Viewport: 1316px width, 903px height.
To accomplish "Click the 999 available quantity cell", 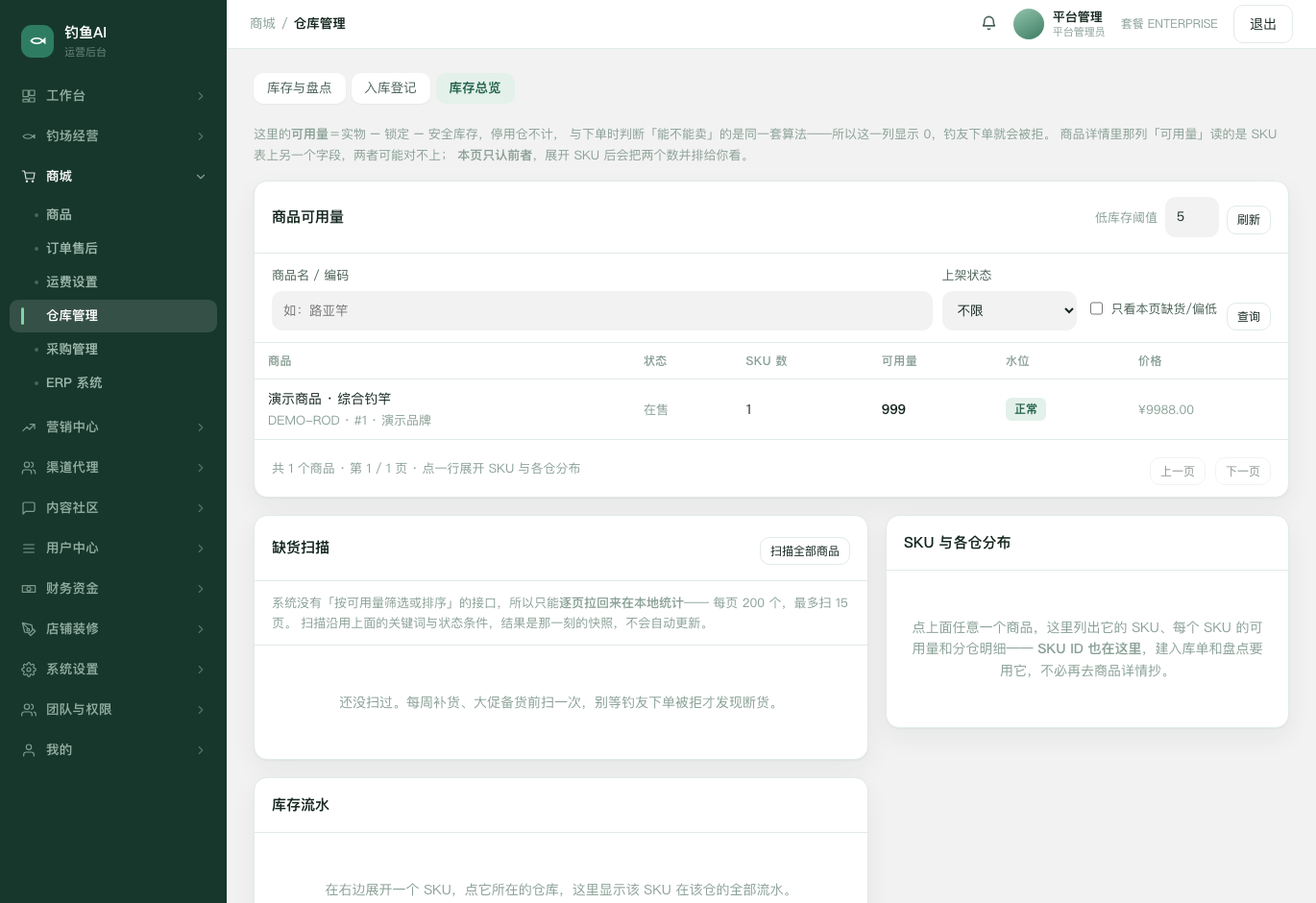I will tap(893, 409).
